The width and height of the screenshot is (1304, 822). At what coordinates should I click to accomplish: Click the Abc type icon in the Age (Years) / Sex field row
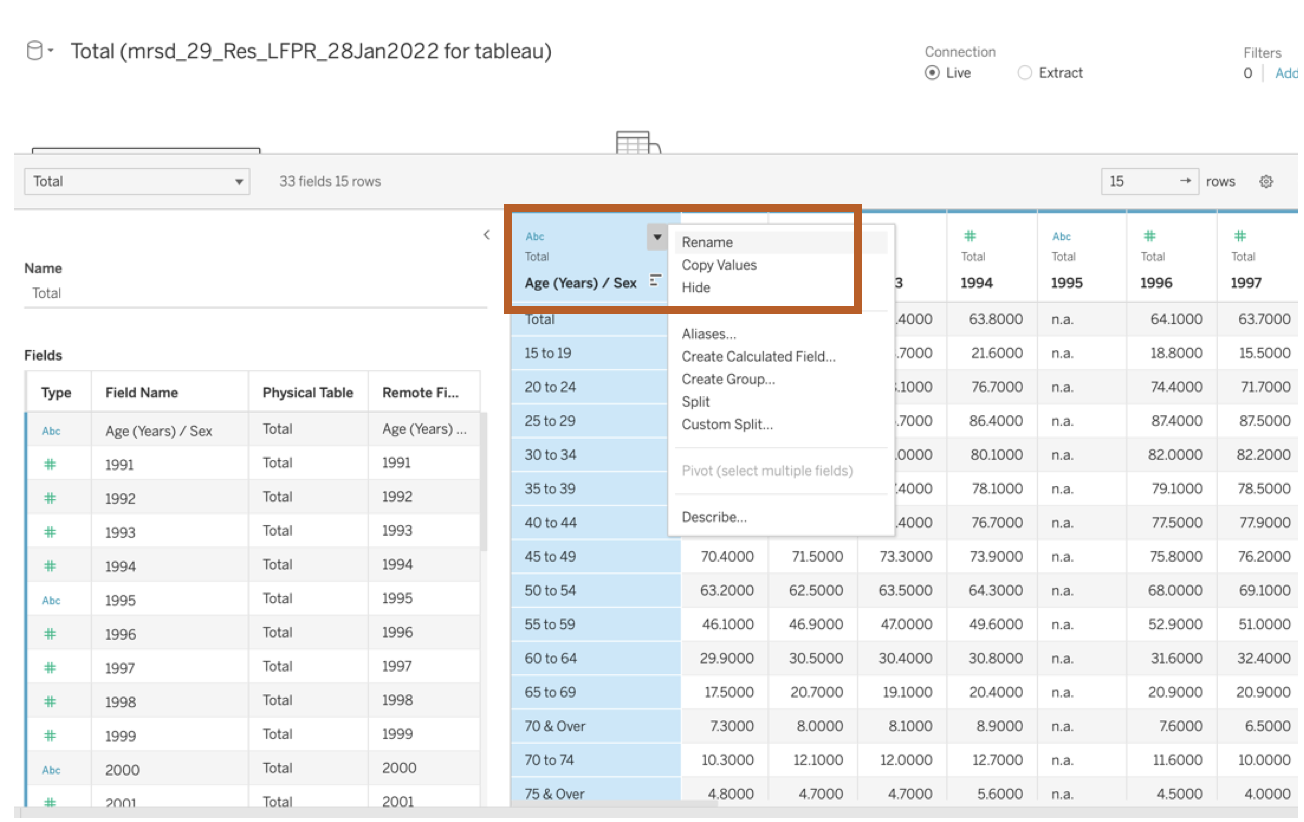point(51,431)
